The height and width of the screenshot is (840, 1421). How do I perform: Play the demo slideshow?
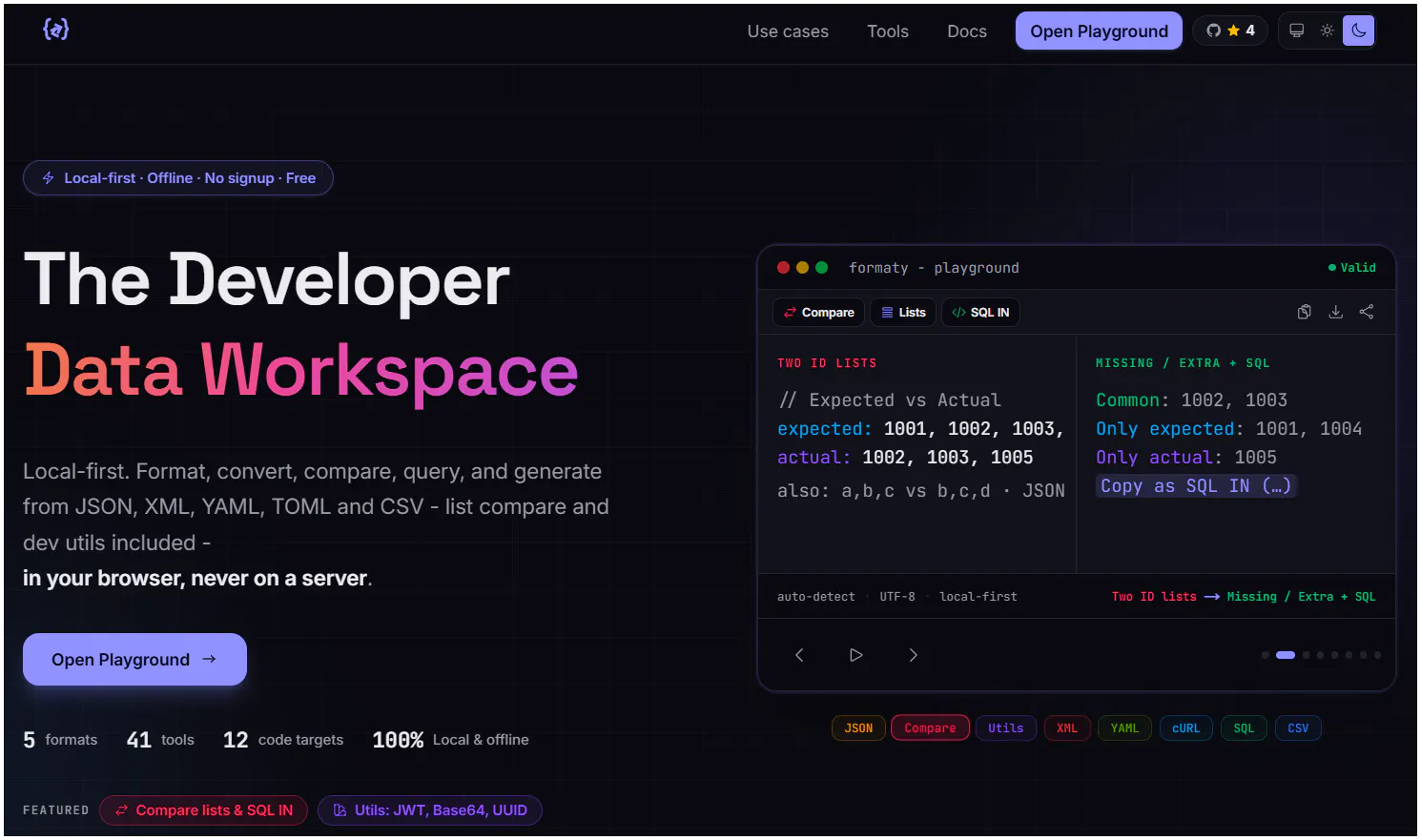tap(856, 655)
